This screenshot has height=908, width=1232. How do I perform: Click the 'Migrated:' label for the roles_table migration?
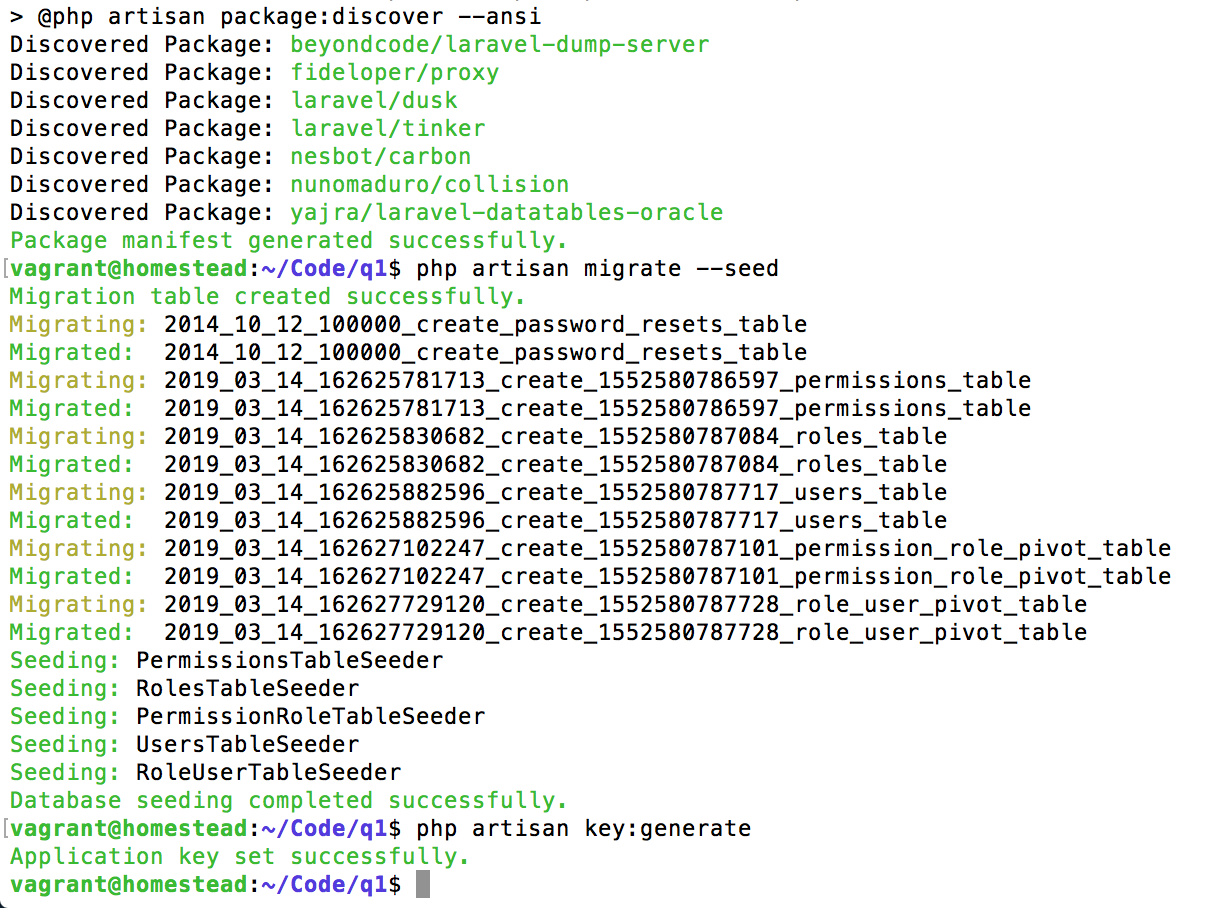click(71, 464)
